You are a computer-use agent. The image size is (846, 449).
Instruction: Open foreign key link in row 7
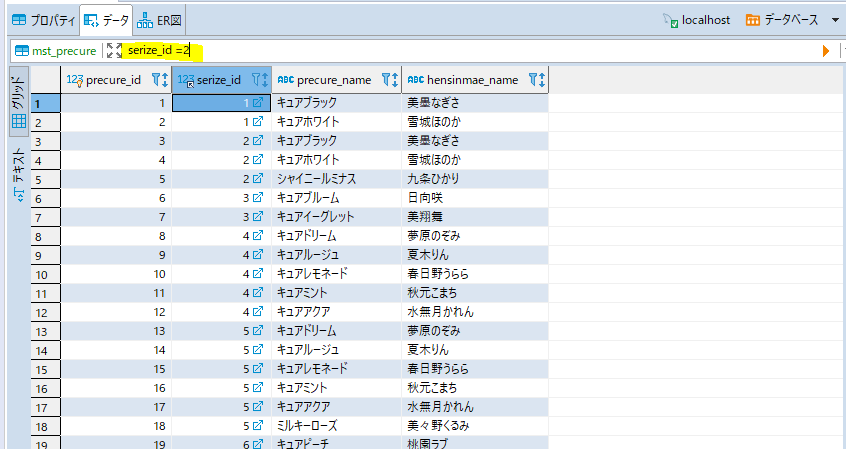pos(258,216)
